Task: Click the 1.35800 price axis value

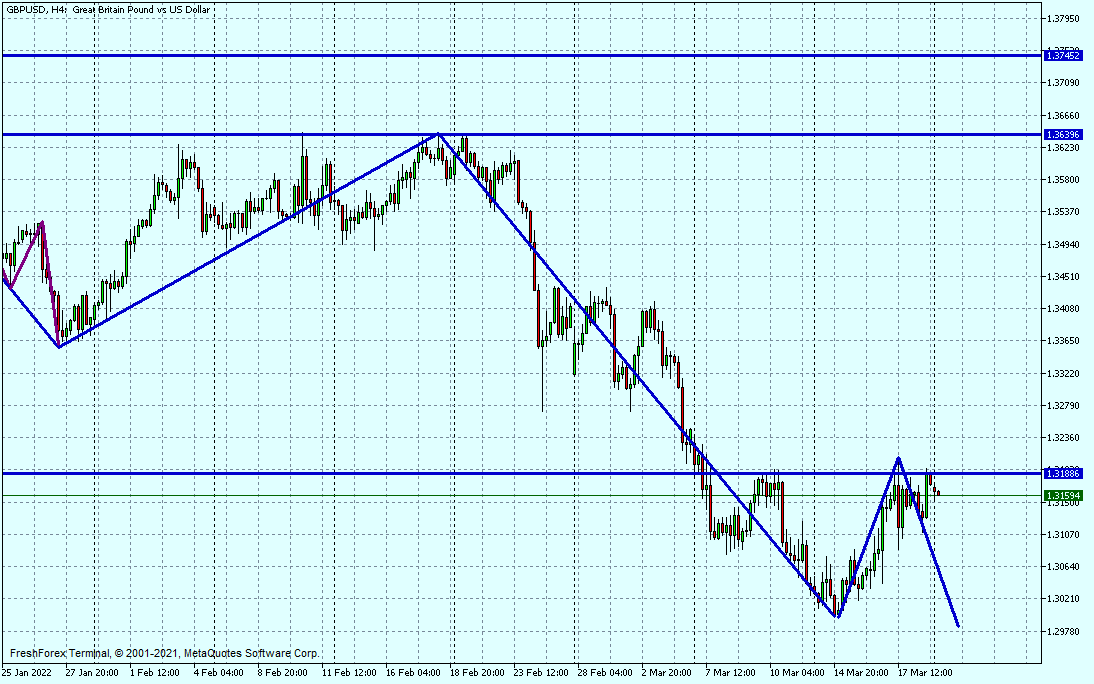Action: tap(1063, 179)
